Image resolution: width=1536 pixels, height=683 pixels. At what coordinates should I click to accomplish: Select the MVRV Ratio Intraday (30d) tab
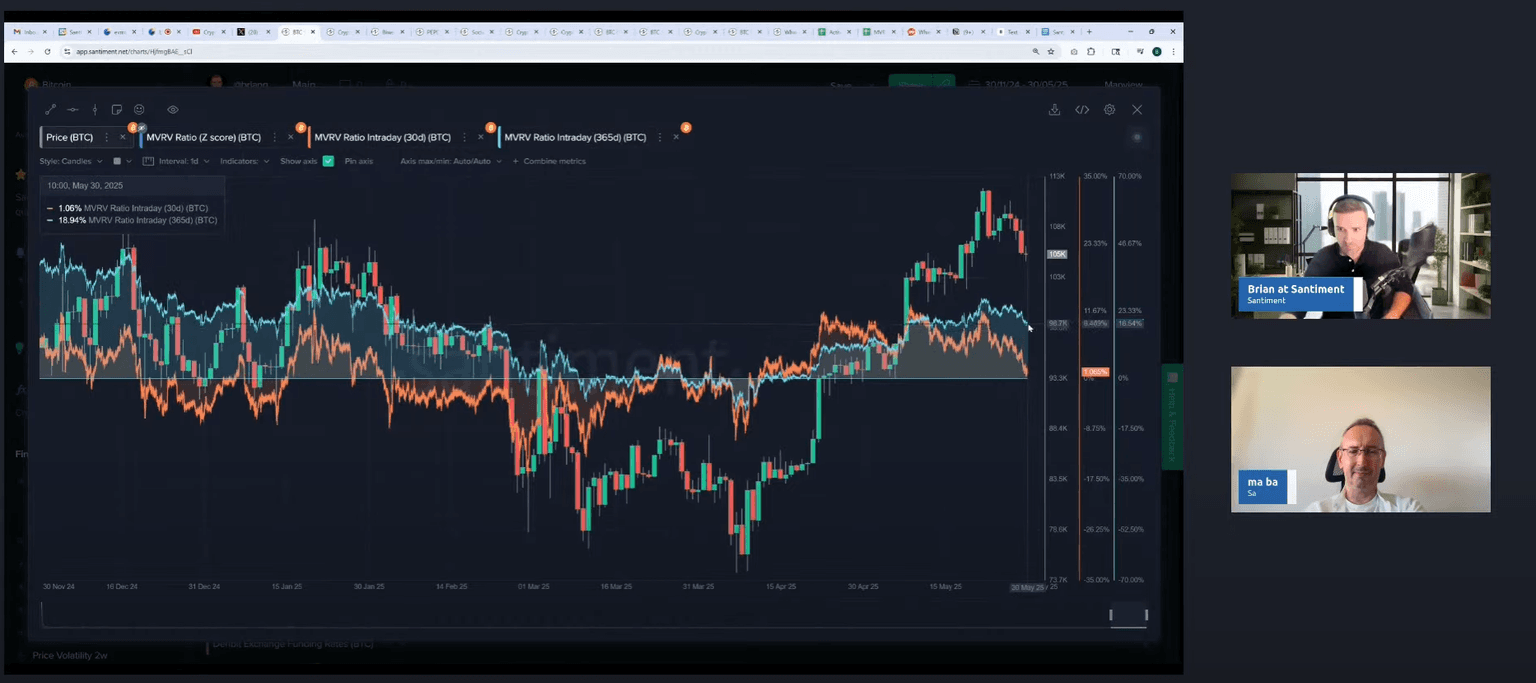point(382,137)
